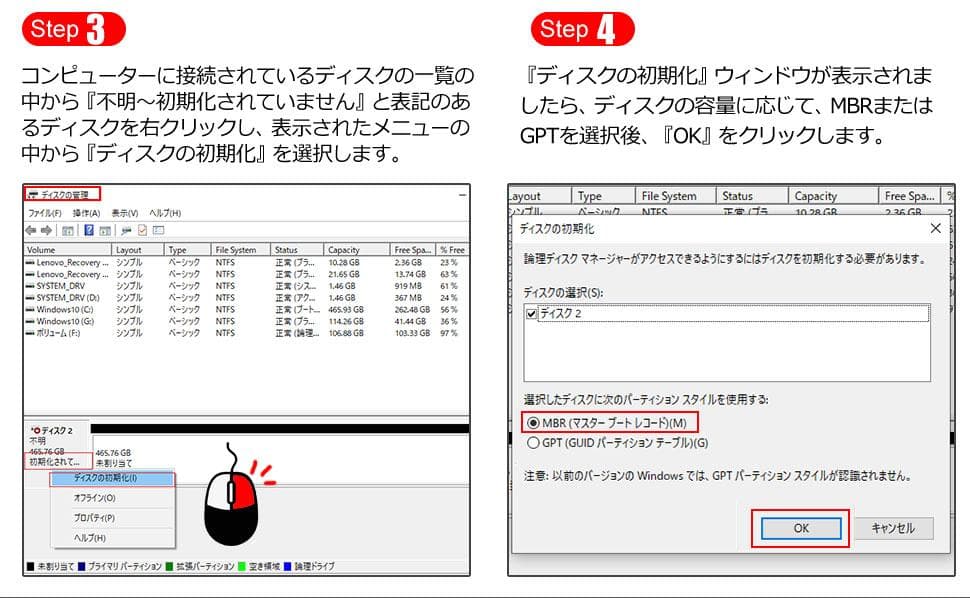The height and width of the screenshot is (600, 970).
Task: Open the ファイル(F) menu
Action: pos(45,213)
